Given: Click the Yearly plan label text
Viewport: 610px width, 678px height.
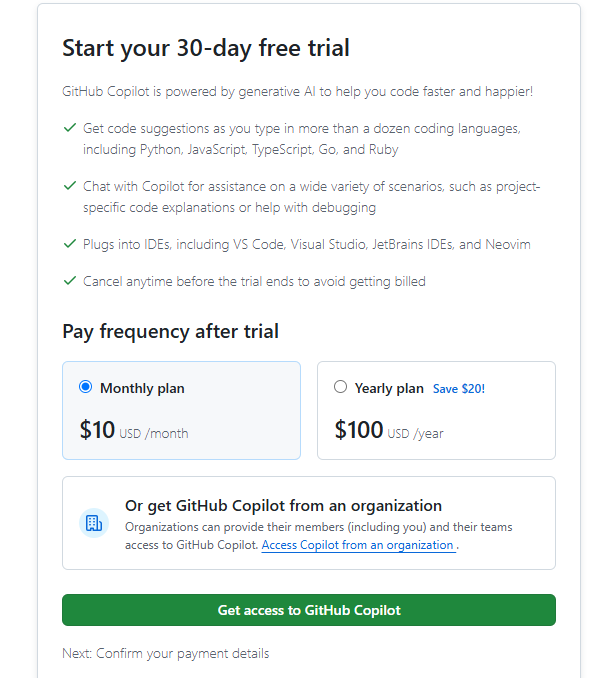Looking at the screenshot, I should pyautogui.click(x=389, y=388).
